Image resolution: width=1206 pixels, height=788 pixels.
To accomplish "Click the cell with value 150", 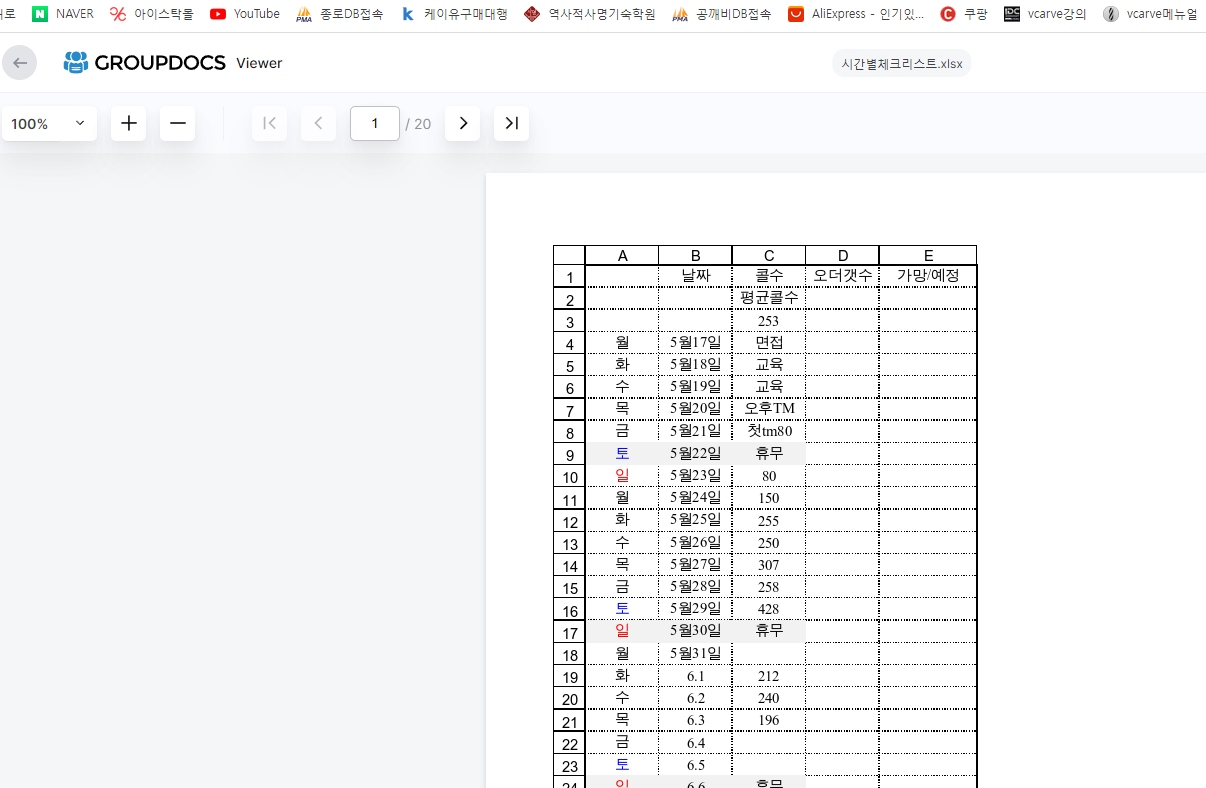I will click(768, 498).
